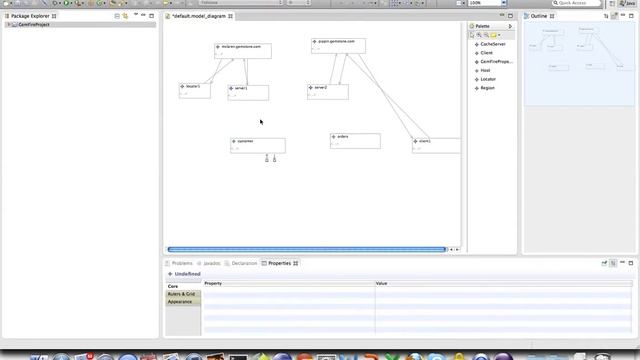Toggle outline overview mode in Outline view
This screenshot has width=640, height=360.
click(614, 16)
